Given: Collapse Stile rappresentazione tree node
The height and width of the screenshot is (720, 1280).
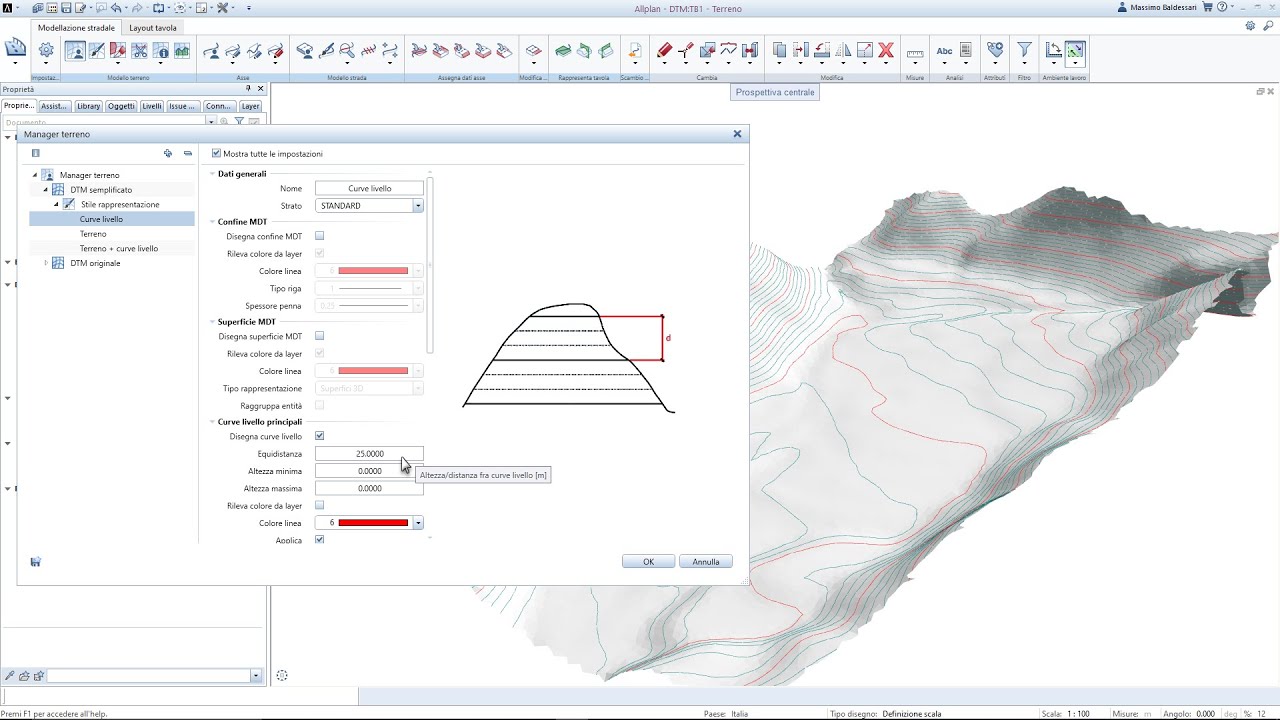Looking at the screenshot, I should tap(56, 204).
